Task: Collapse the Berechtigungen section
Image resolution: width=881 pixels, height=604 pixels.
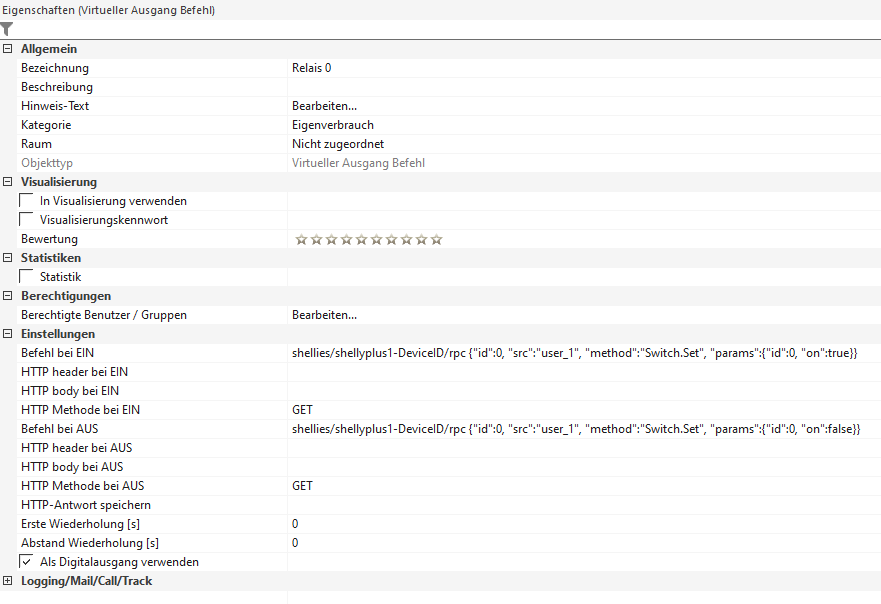Action: click(8, 296)
